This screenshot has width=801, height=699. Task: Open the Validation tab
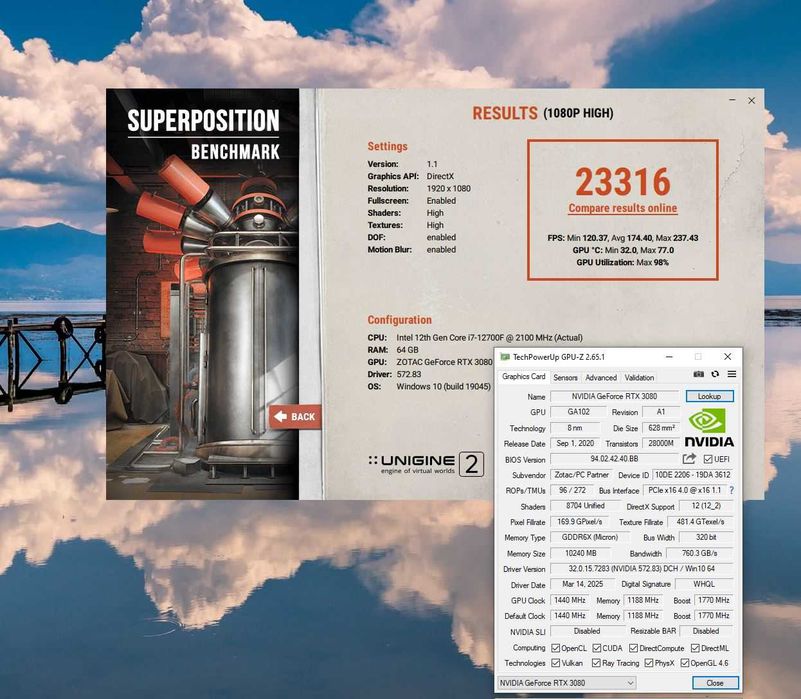tap(639, 378)
